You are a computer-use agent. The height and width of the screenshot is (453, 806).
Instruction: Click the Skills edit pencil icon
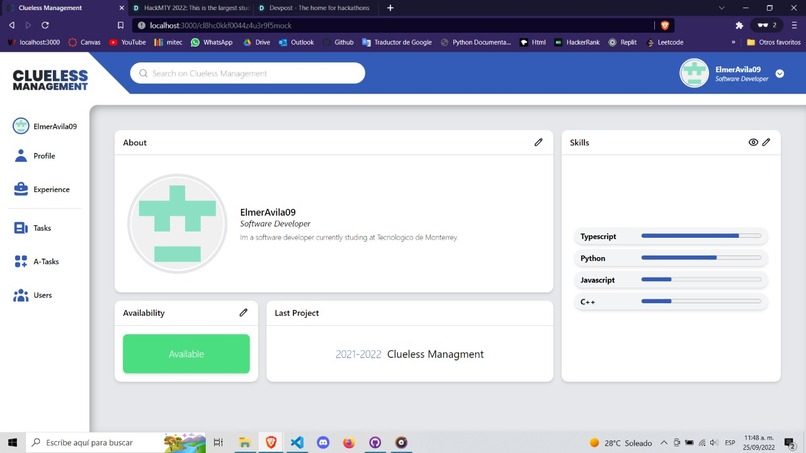coord(766,142)
